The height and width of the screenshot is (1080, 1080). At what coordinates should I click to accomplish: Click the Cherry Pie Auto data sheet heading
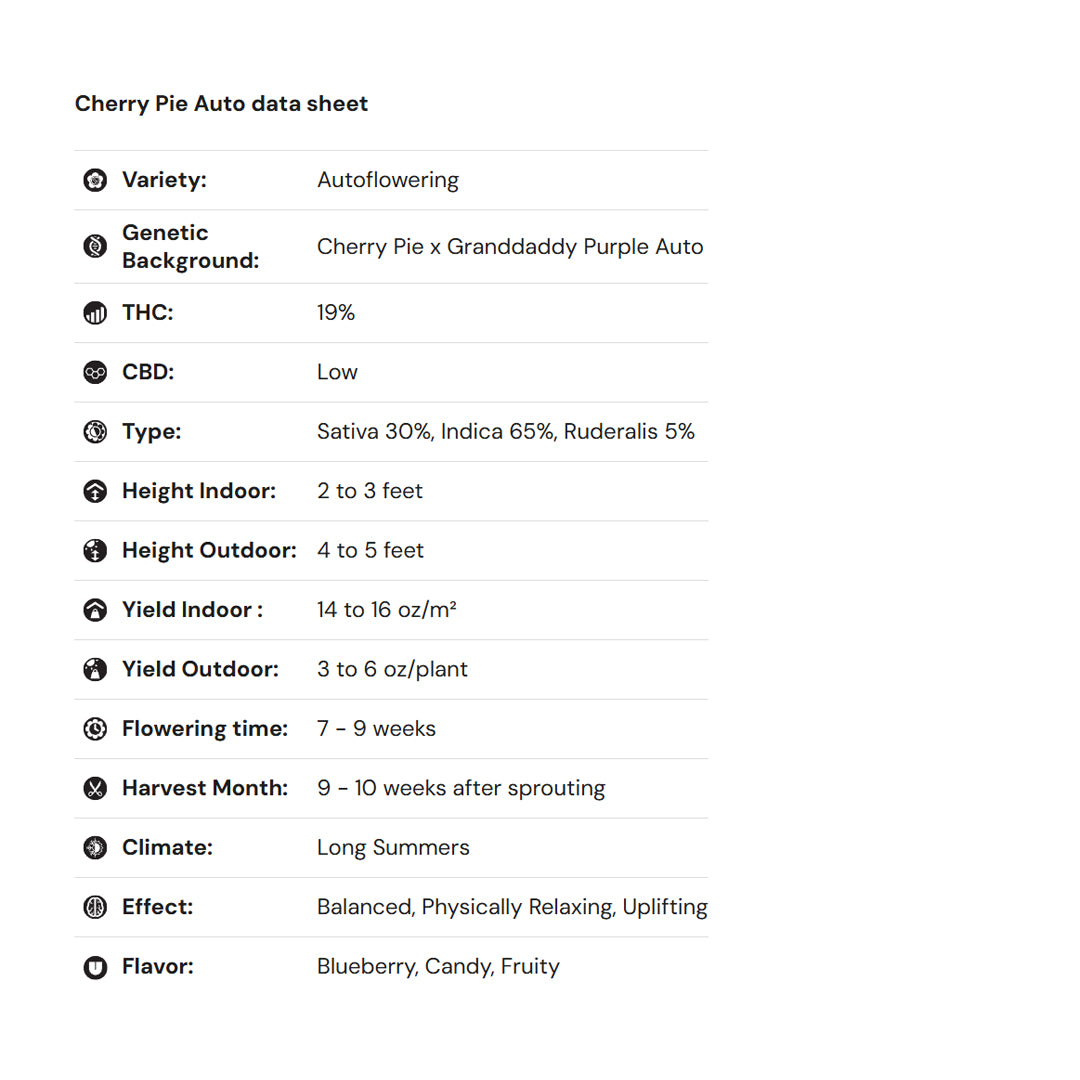pyautogui.click(x=221, y=104)
